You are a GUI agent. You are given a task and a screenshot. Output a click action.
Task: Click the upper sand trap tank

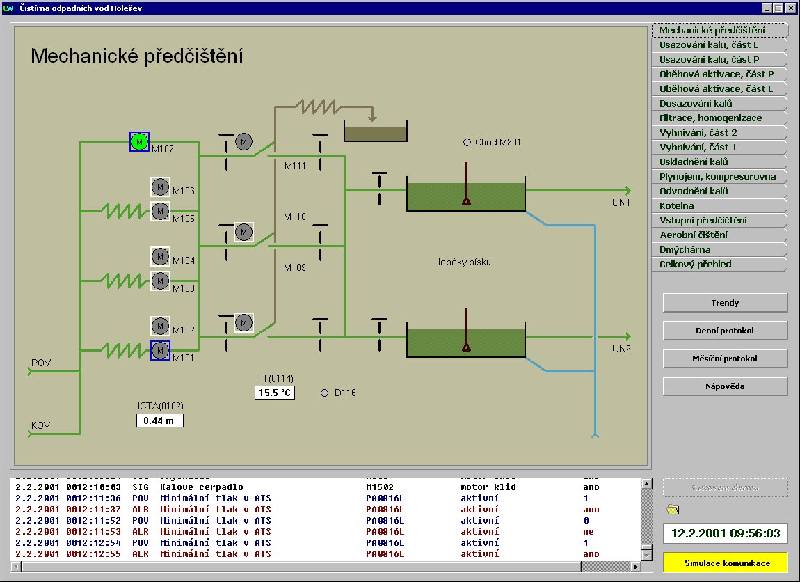pos(465,195)
